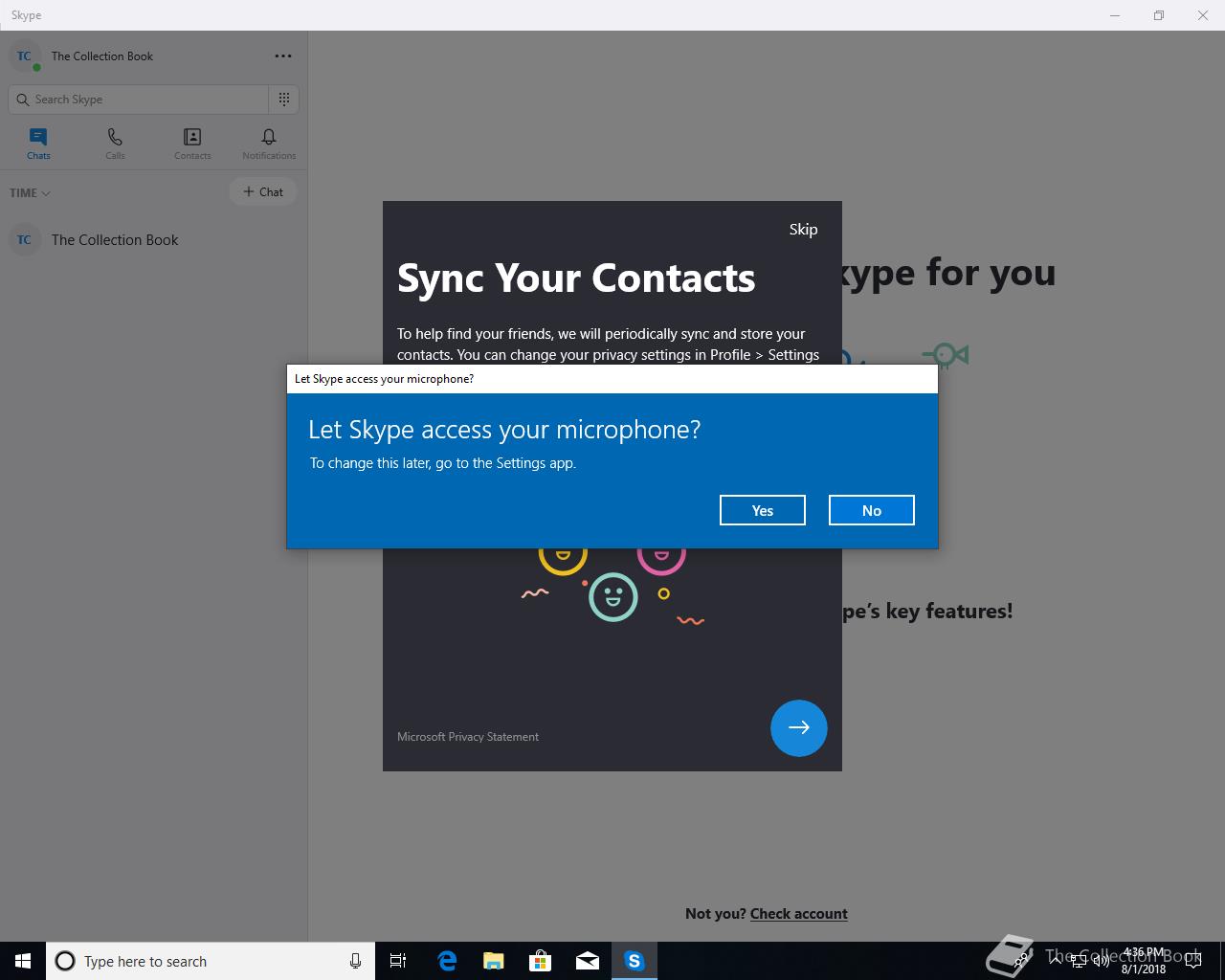Start a new chat with + Chat
Screen dimensions: 1225x980
click(x=263, y=191)
